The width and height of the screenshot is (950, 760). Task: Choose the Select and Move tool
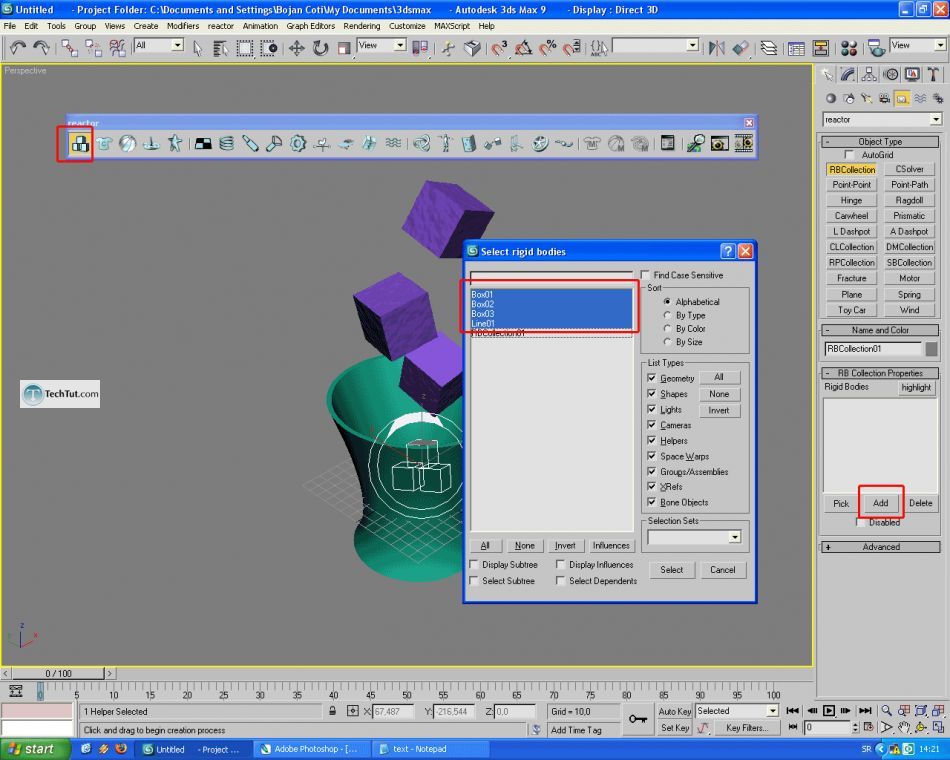(x=296, y=48)
